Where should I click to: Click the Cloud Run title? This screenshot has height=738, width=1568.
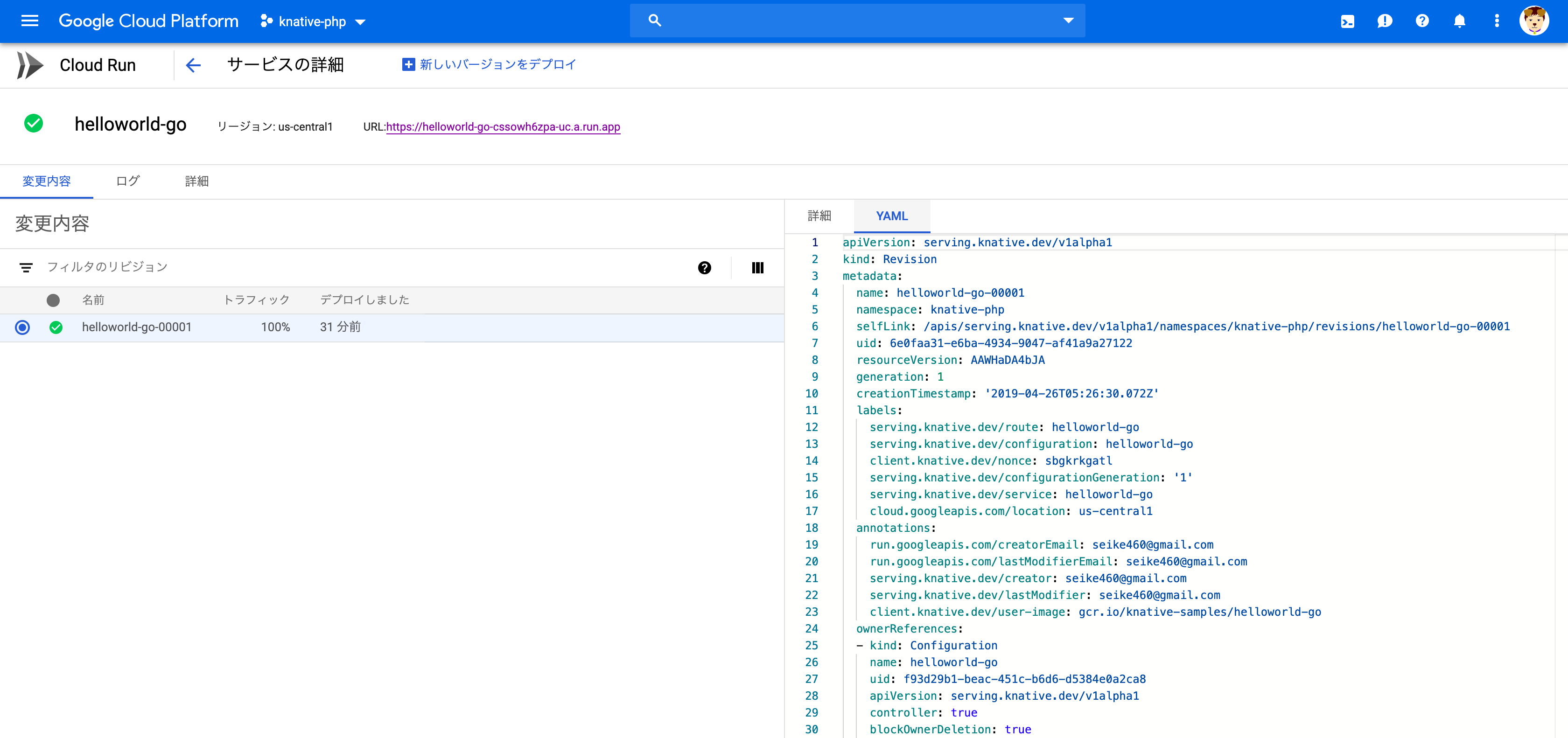(98, 65)
